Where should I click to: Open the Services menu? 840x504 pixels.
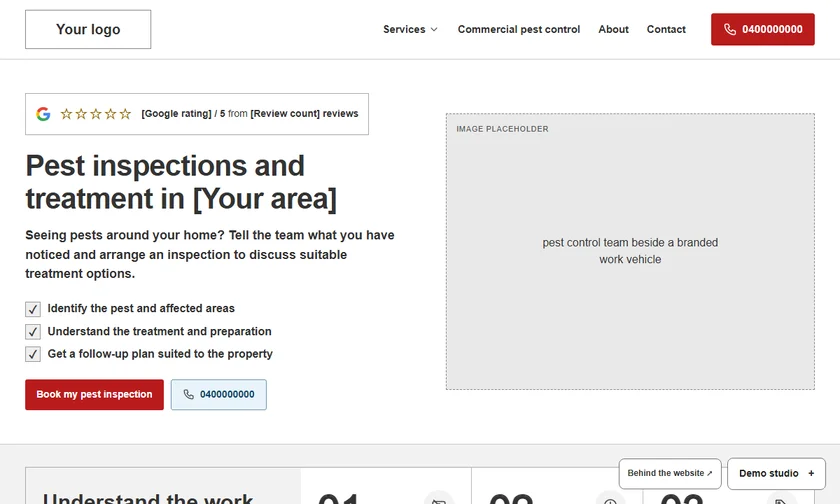pos(410,29)
